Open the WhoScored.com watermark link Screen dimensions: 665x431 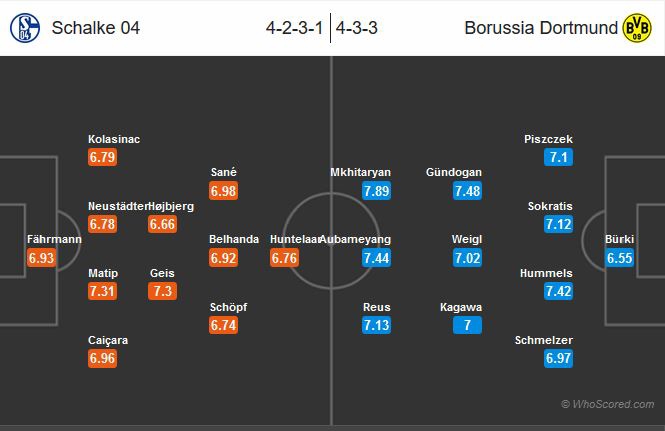point(610,404)
